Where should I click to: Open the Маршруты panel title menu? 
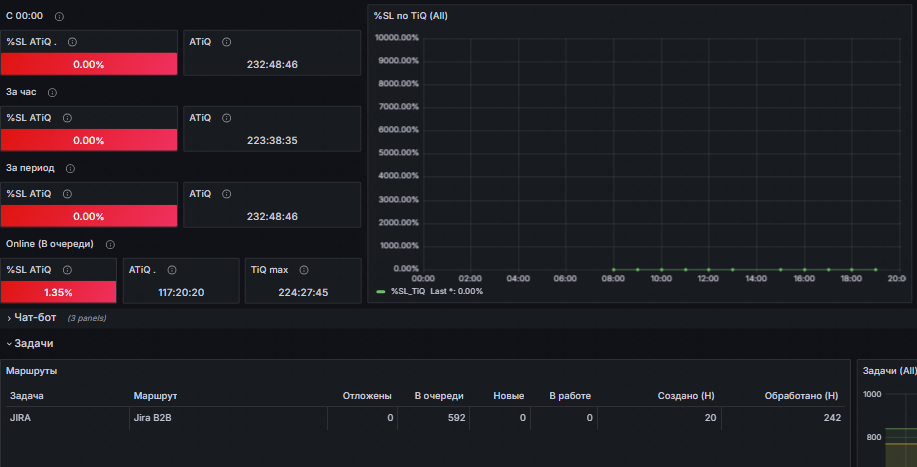31,371
